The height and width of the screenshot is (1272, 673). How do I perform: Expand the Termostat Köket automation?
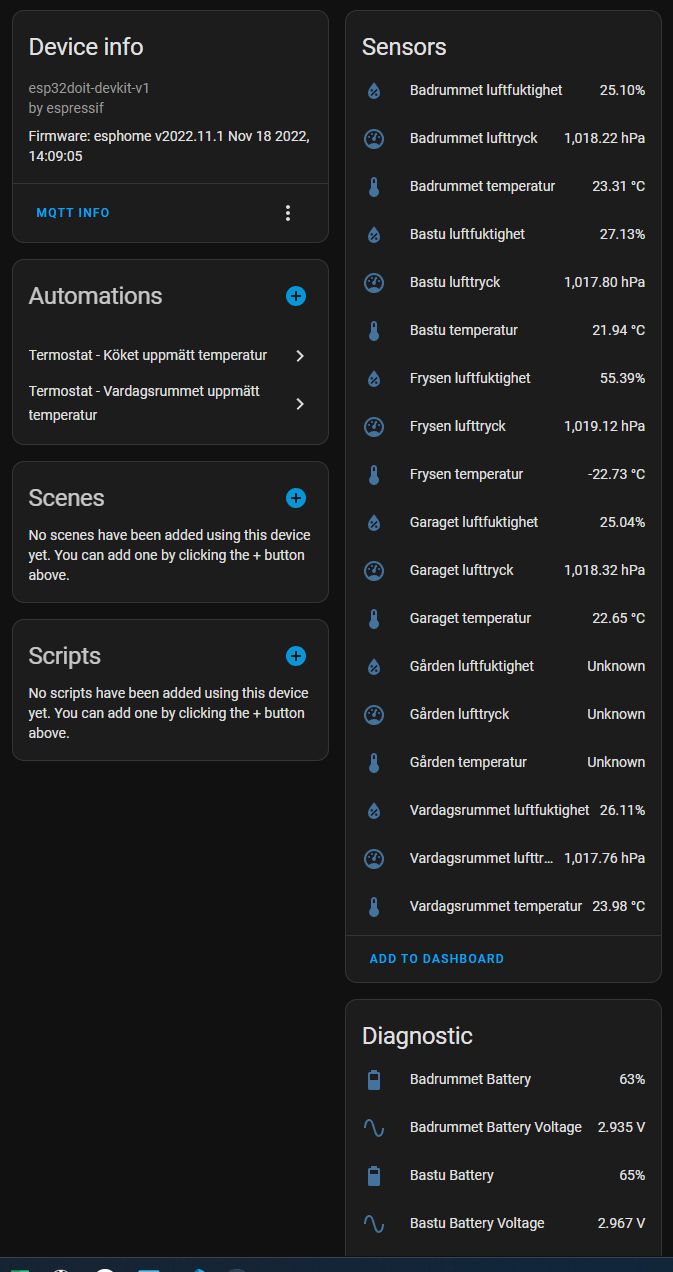pyautogui.click(x=299, y=355)
